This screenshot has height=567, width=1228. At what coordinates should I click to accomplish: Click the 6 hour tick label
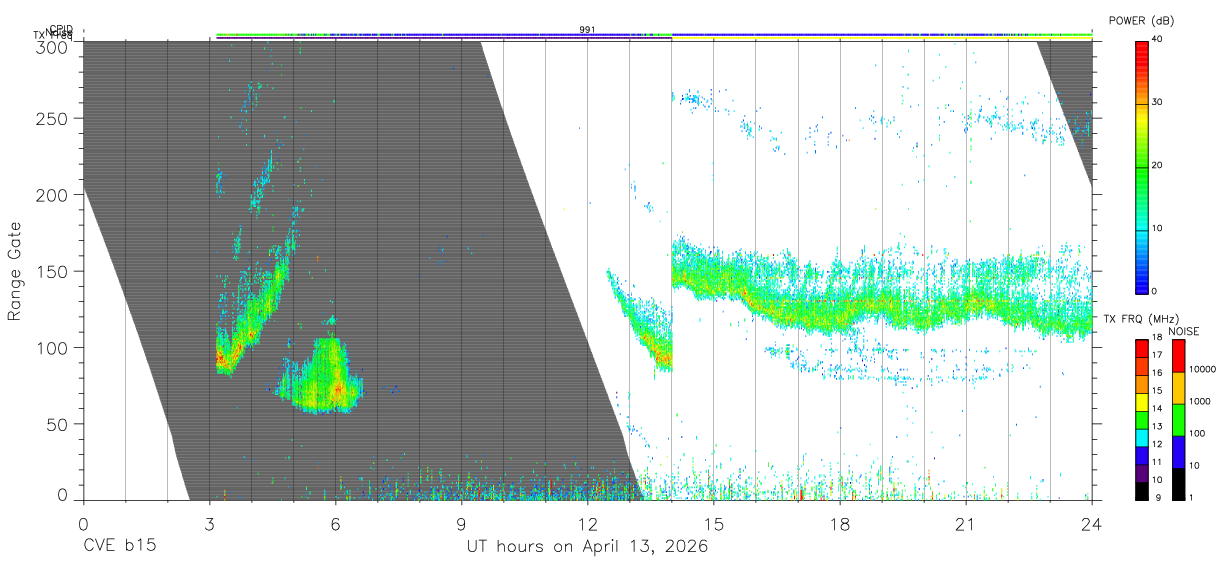336,523
